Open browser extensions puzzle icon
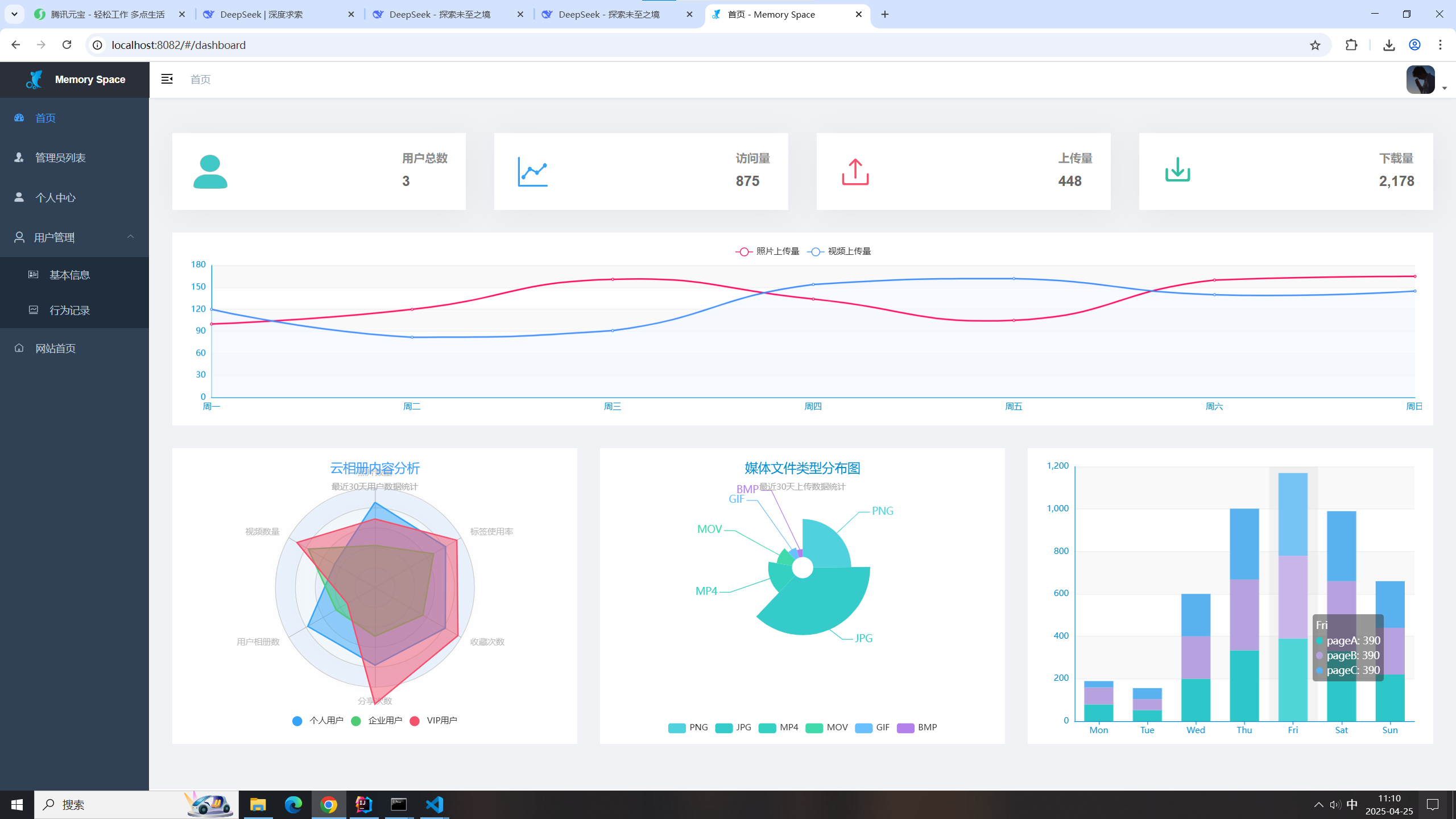This screenshot has width=1456, height=819. [x=1351, y=45]
